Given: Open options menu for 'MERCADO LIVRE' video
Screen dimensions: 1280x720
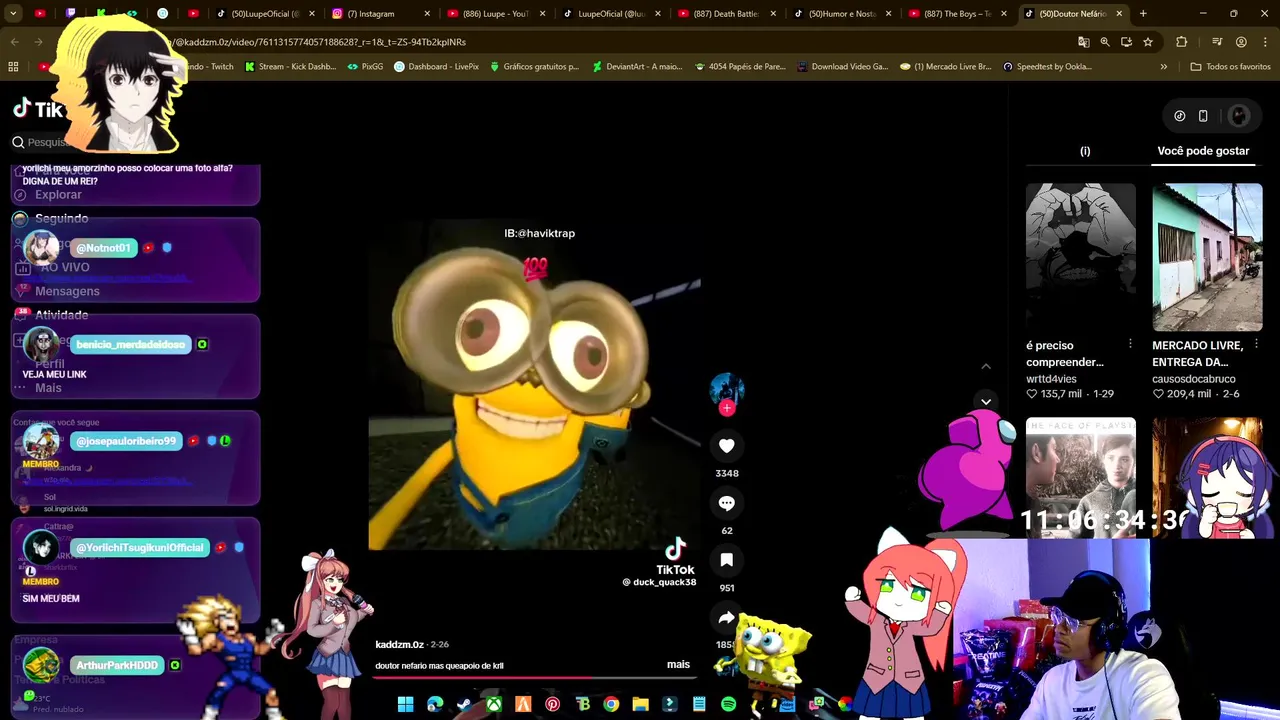Looking at the screenshot, I should pos(1256,344).
